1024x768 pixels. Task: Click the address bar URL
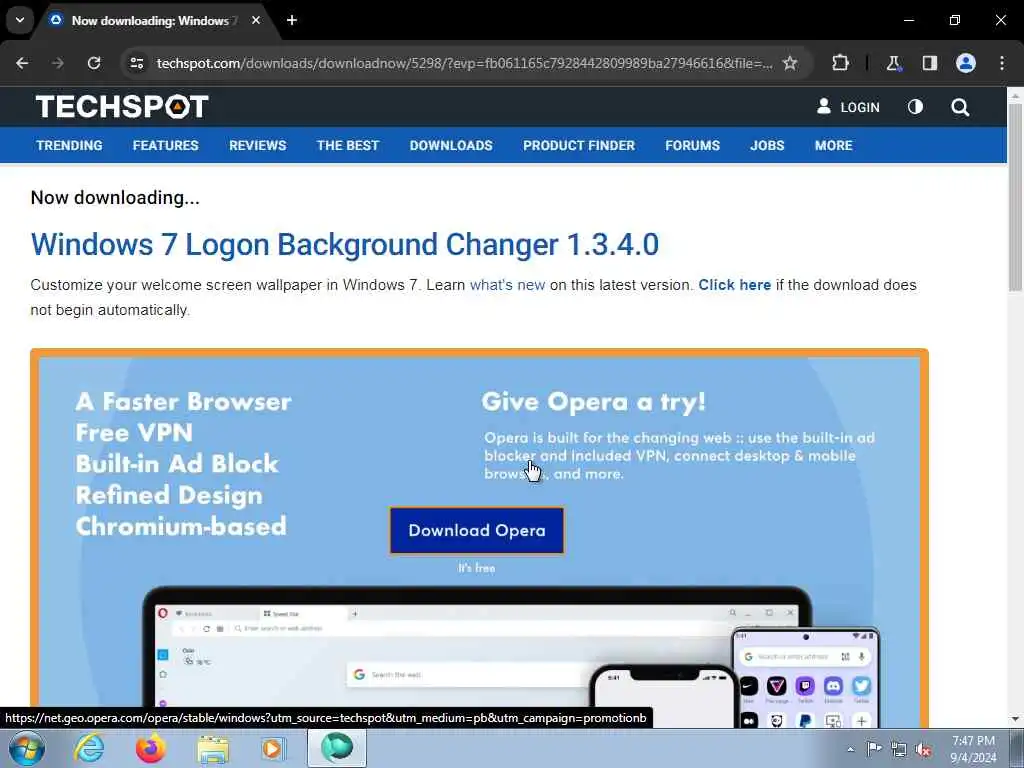click(x=464, y=63)
